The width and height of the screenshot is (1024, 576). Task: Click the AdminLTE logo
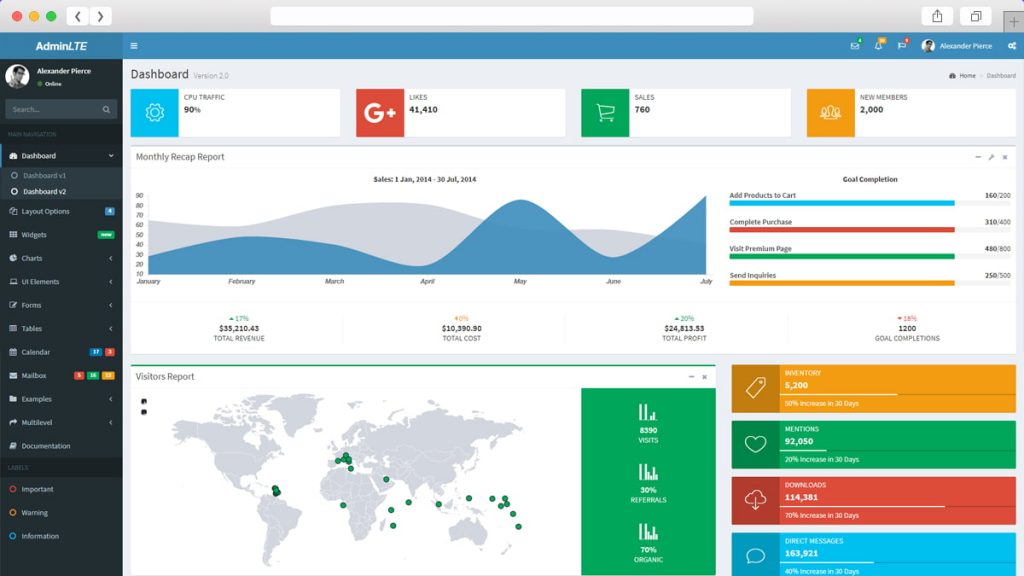pos(61,46)
